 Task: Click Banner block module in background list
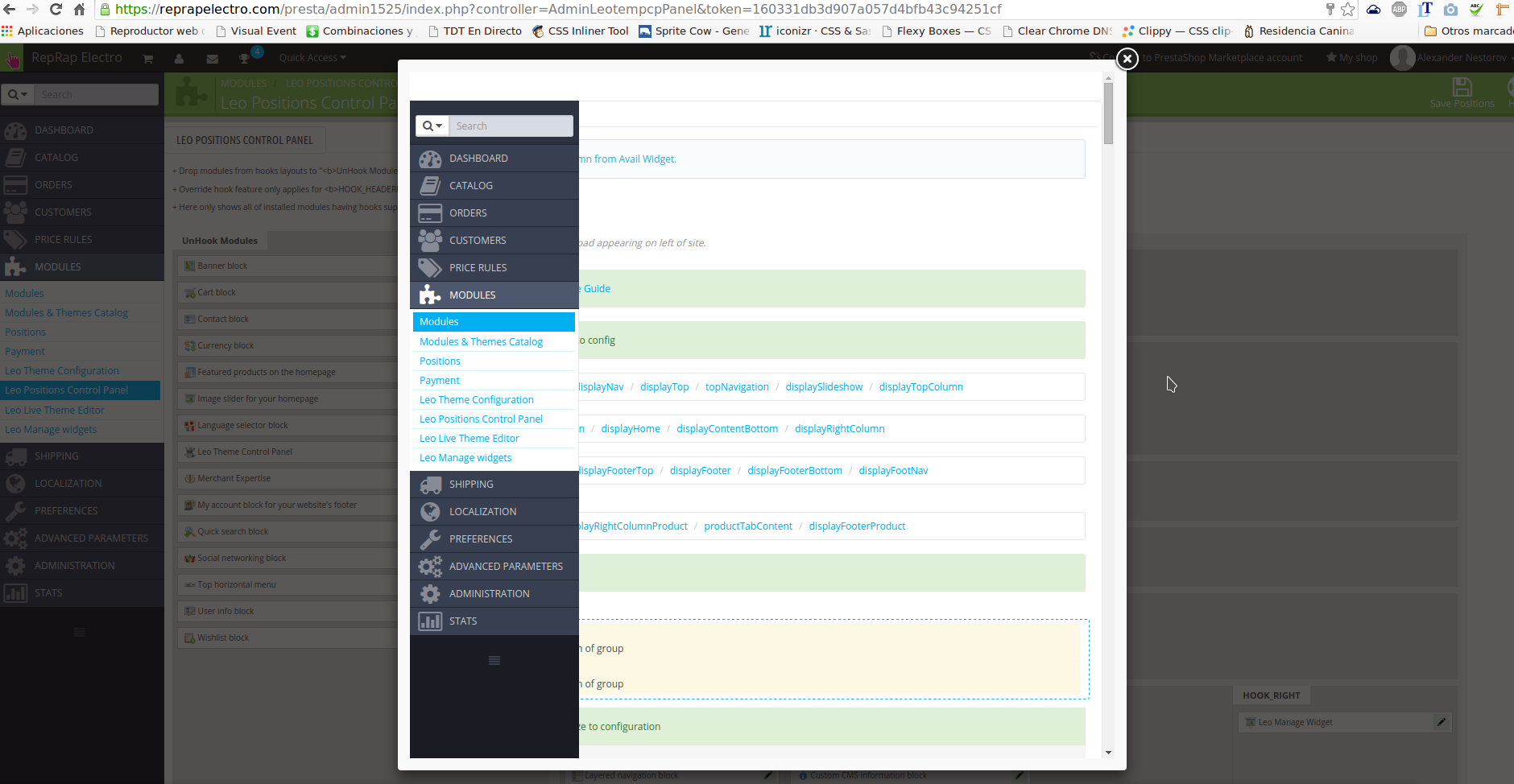pos(287,266)
